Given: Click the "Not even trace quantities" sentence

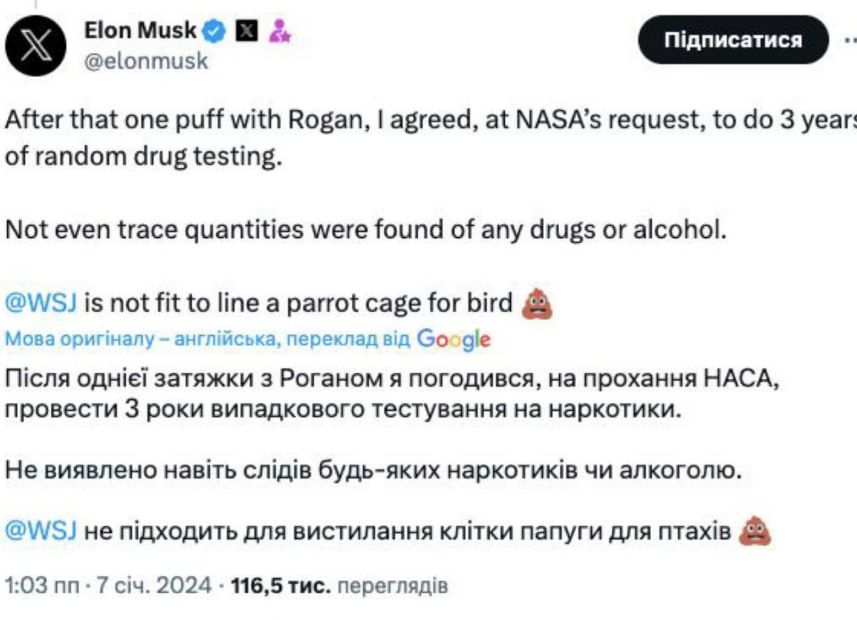Looking at the screenshot, I should (365, 229).
